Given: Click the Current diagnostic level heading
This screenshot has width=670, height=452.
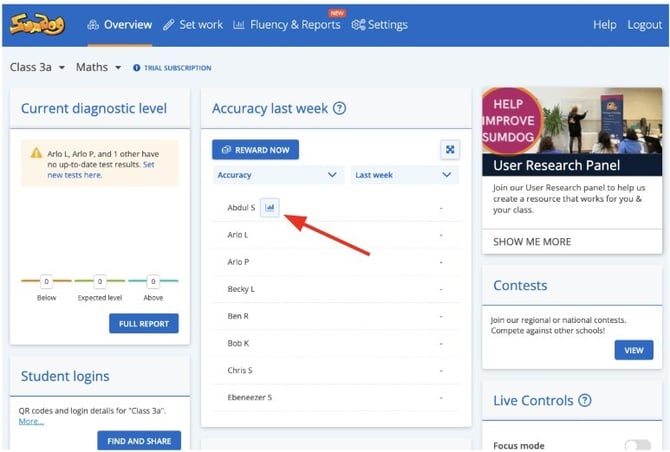Looking at the screenshot, I should coord(94,109).
